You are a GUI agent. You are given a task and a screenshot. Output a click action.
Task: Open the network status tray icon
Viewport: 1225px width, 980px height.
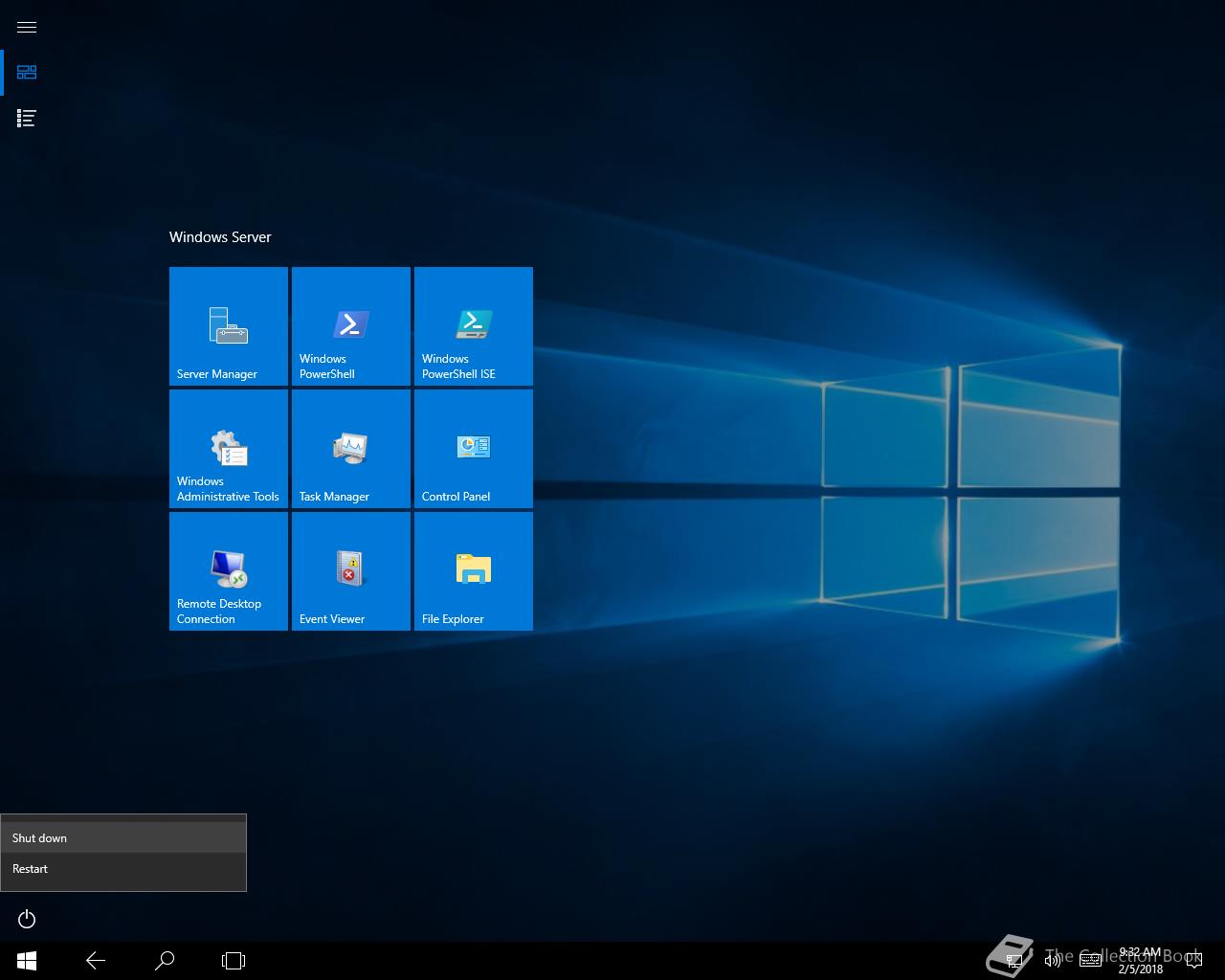coord(1013,961)
